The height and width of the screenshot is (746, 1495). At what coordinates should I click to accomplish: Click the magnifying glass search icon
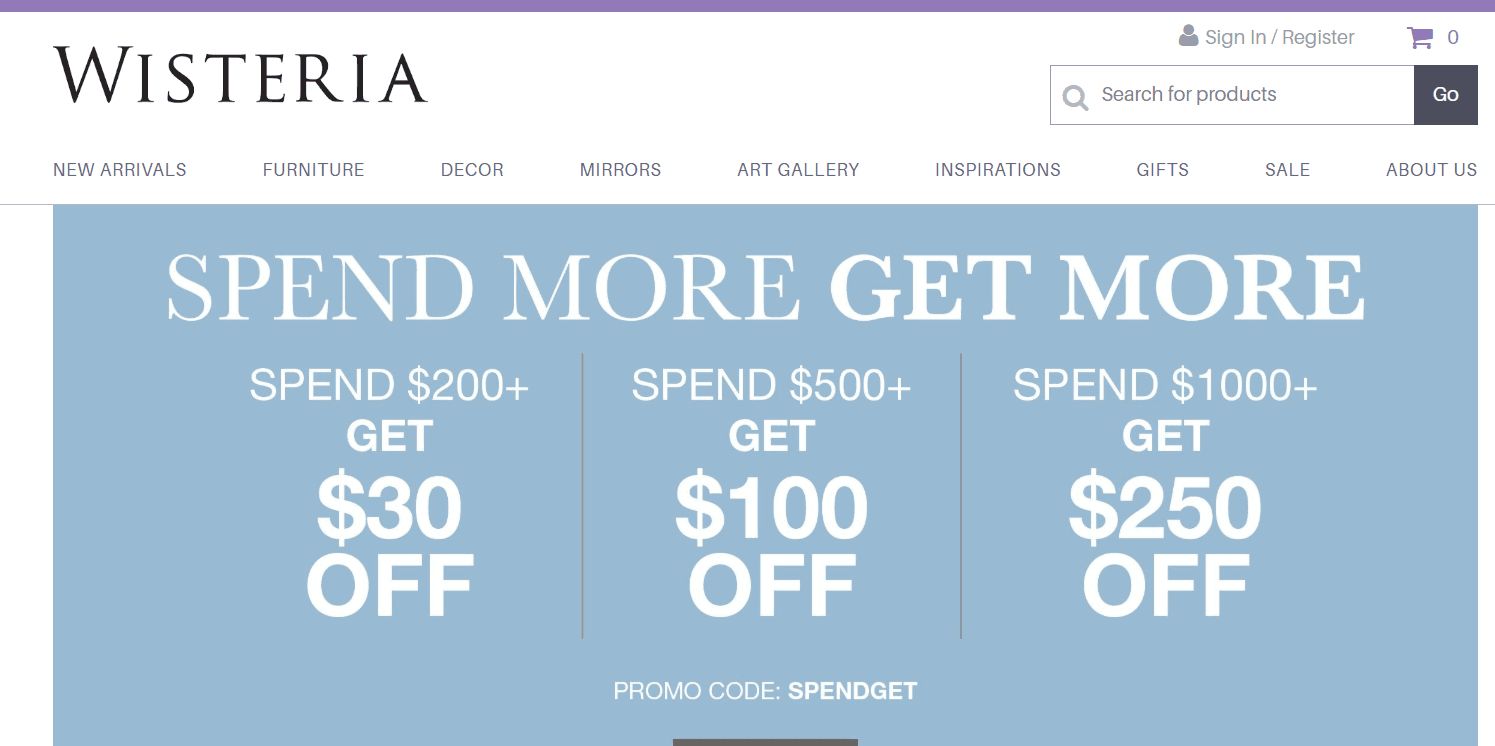(1075, 97)
